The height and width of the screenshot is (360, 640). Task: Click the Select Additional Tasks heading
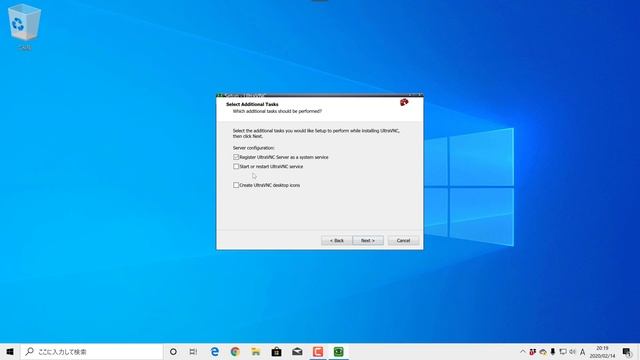tap(252, 104)
